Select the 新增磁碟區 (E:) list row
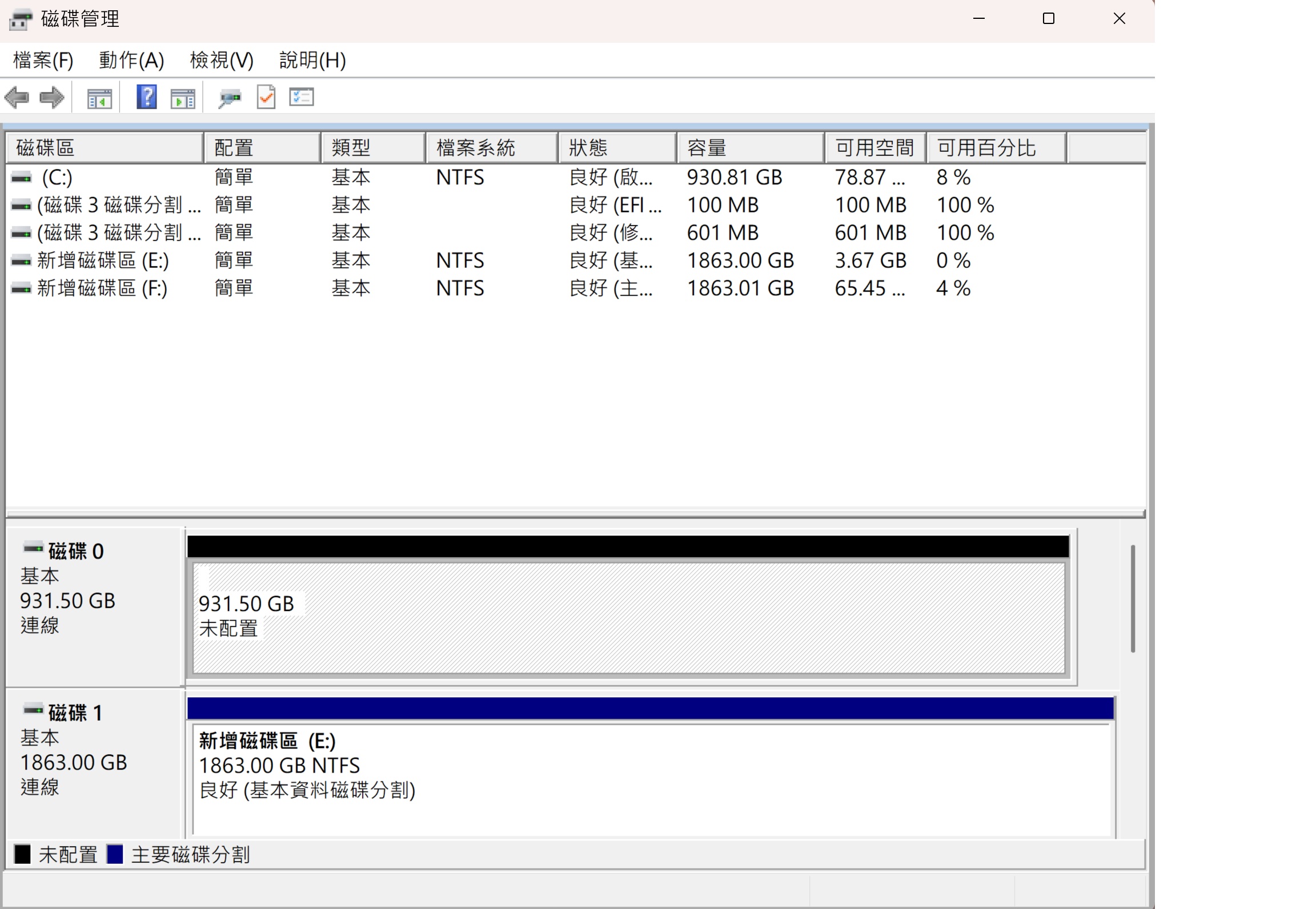1316x909 pixels. tap(576, 261)
